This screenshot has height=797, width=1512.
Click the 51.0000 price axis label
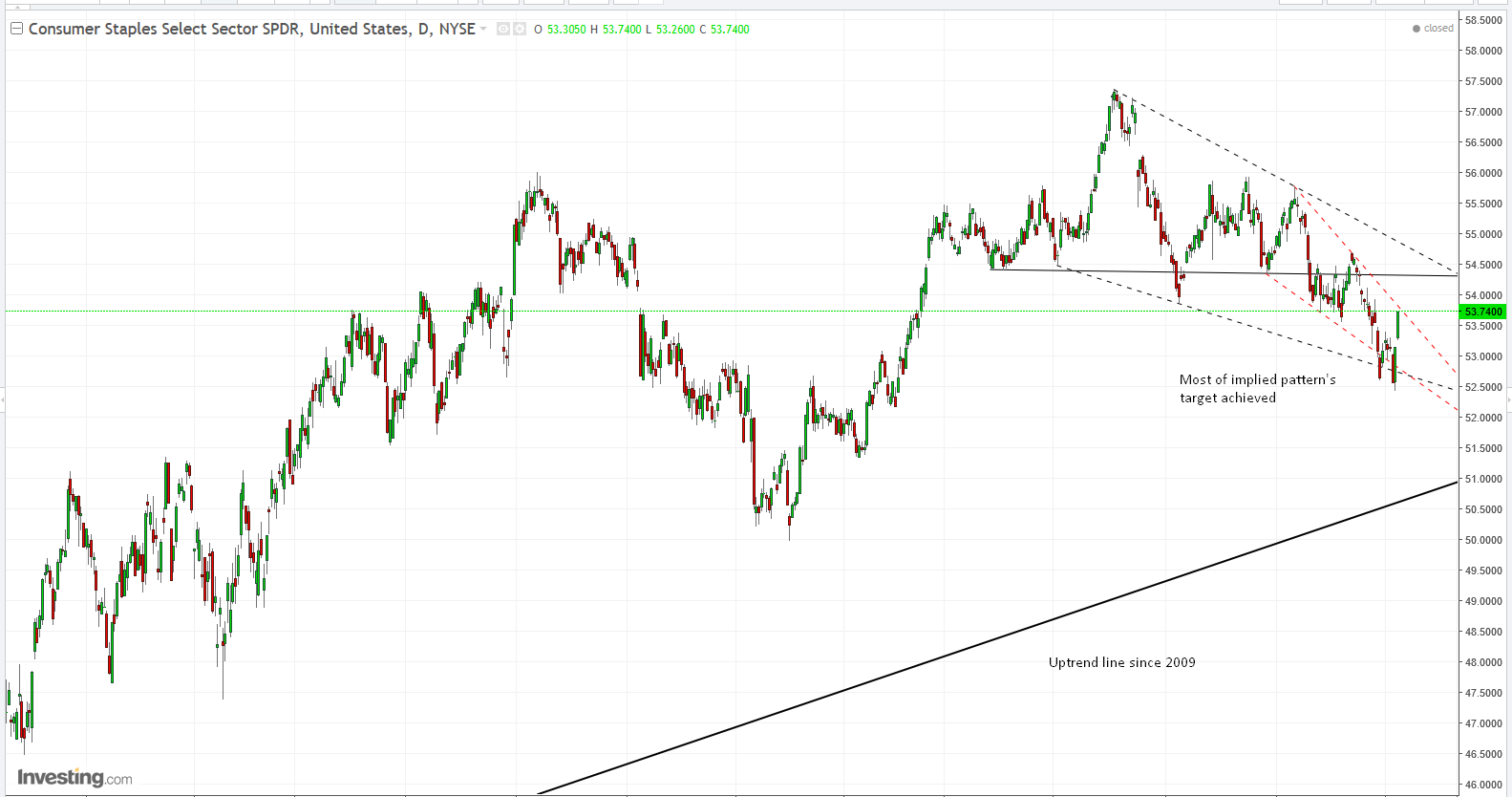coord(1483,479)
